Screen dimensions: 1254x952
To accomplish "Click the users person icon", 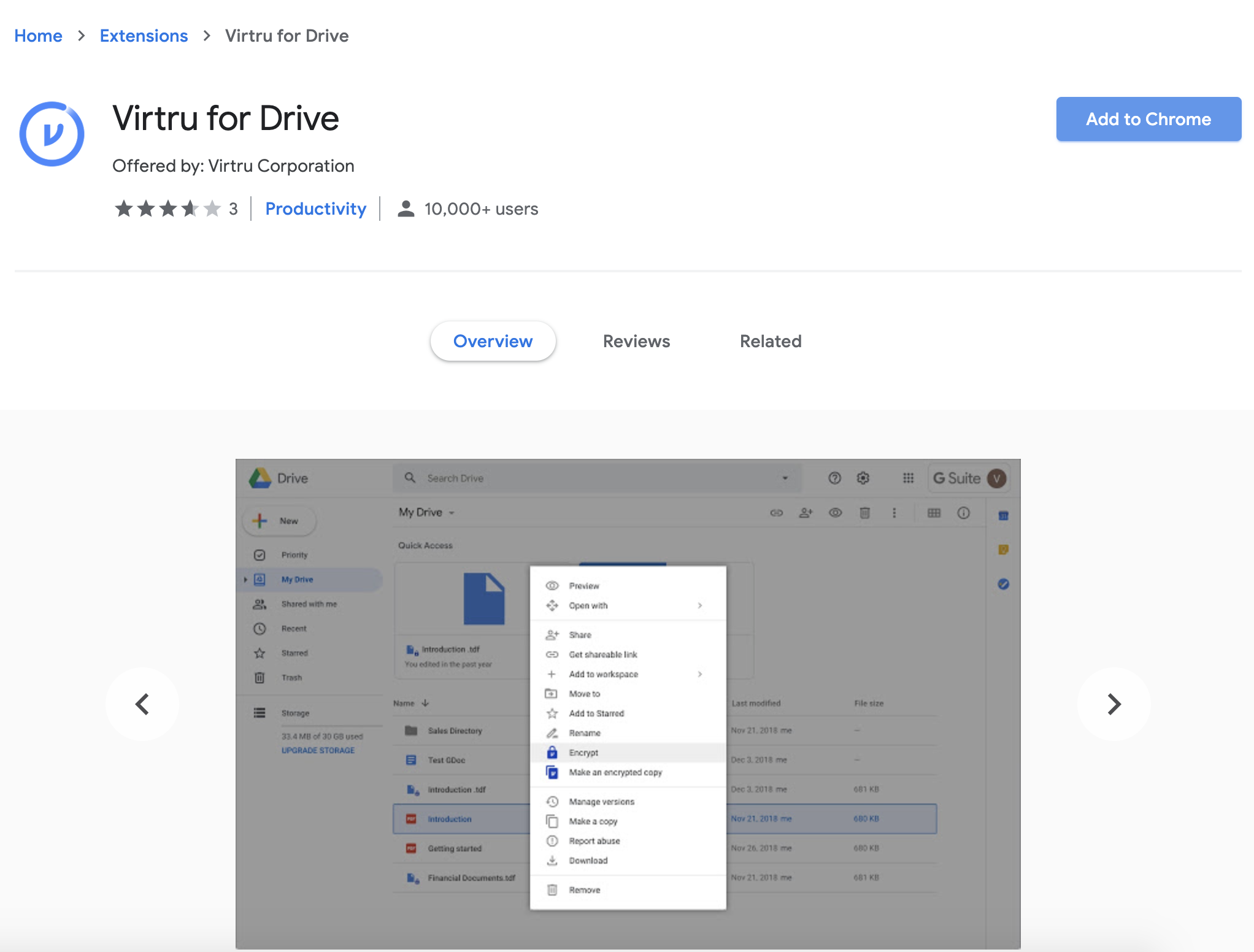I will point(406,209).
